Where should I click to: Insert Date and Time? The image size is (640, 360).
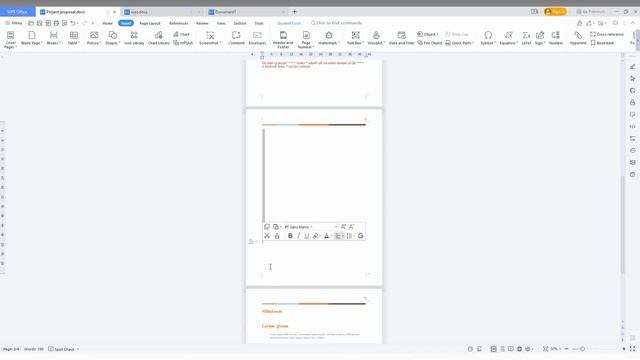click(x=401, y=38)
